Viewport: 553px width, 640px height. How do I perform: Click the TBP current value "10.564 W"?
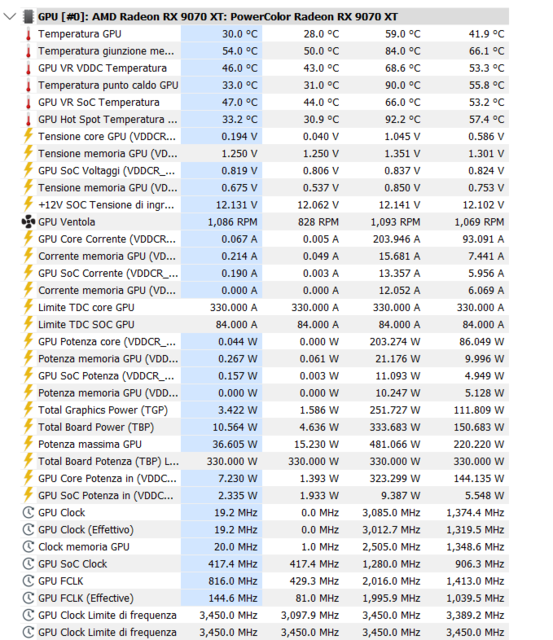tap(235, 427)
